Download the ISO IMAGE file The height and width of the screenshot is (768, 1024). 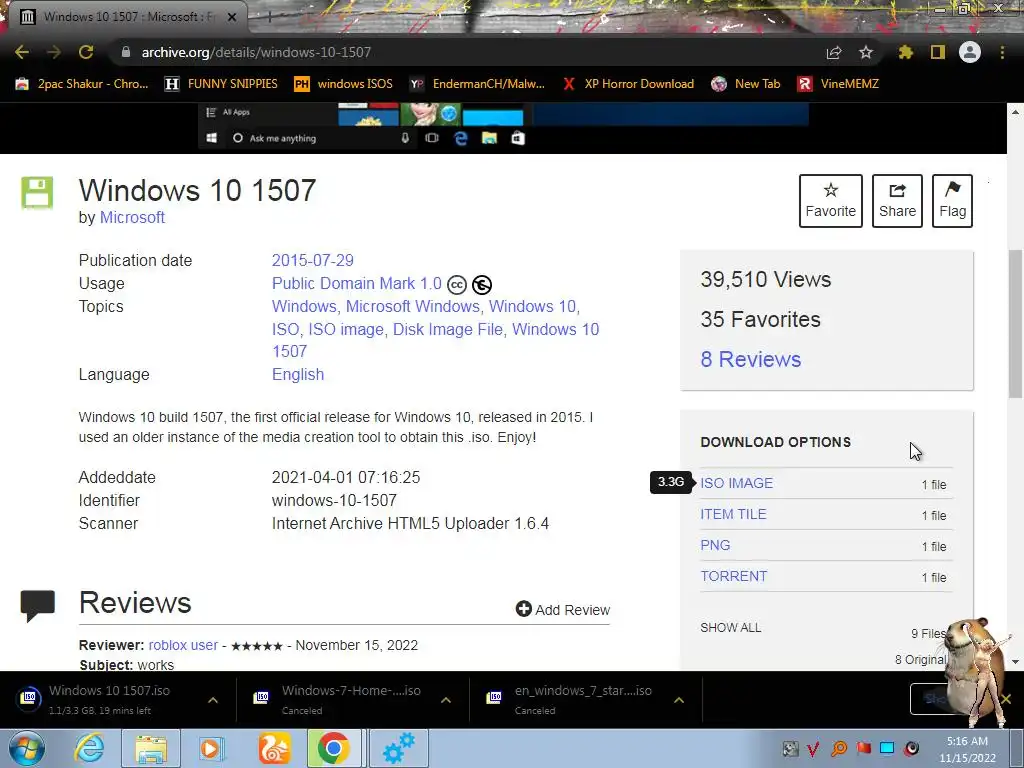coord(737,483)
